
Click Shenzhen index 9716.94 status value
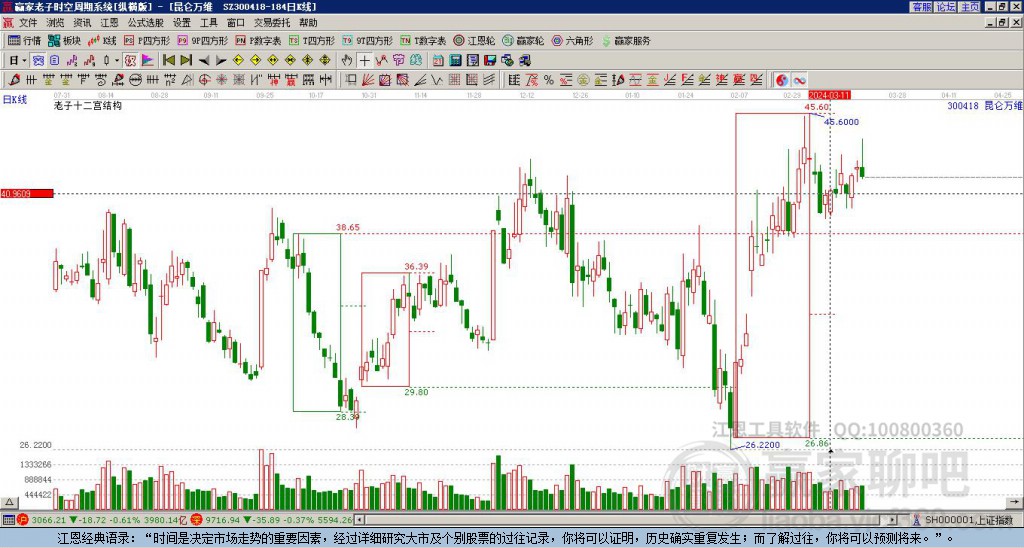pyautogui.click(x=224, y=520)
